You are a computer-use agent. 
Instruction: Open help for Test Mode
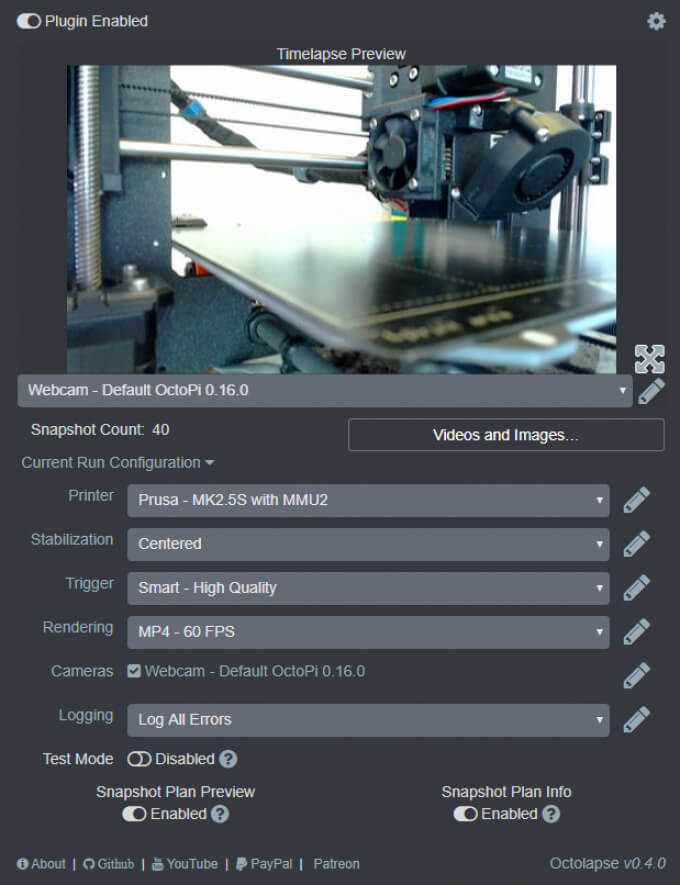tap(228, 759)
